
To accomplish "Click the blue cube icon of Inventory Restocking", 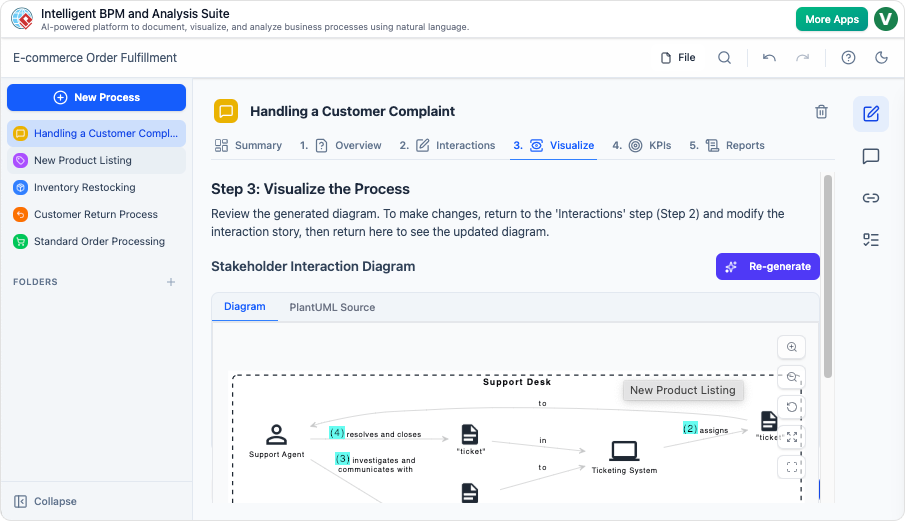I will (20, 188).
